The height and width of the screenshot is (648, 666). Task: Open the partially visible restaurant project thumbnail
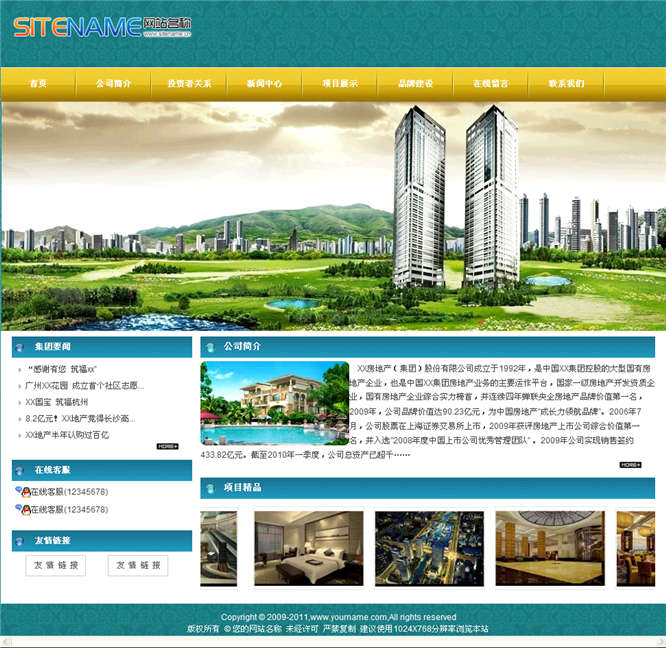click(x=636, y=548)
